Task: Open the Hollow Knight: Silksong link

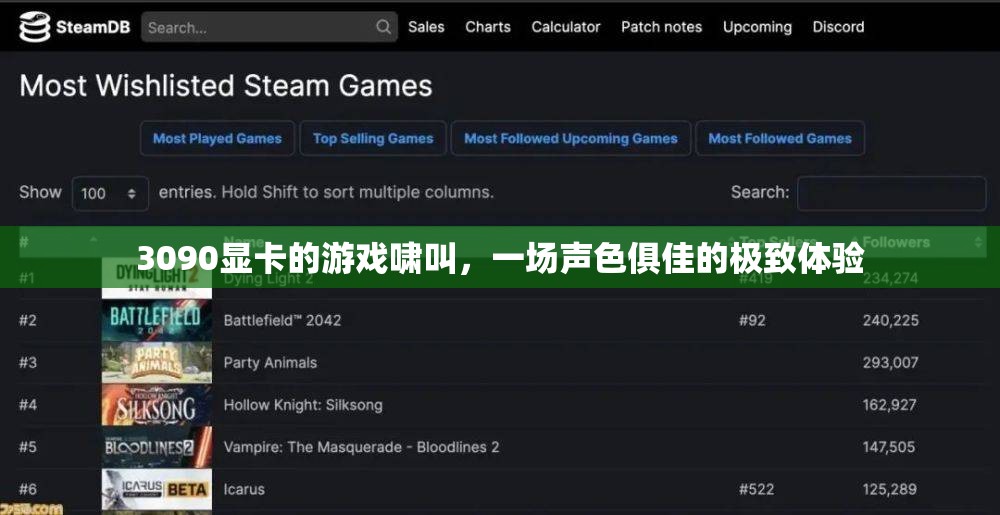Action: [303, 405]
